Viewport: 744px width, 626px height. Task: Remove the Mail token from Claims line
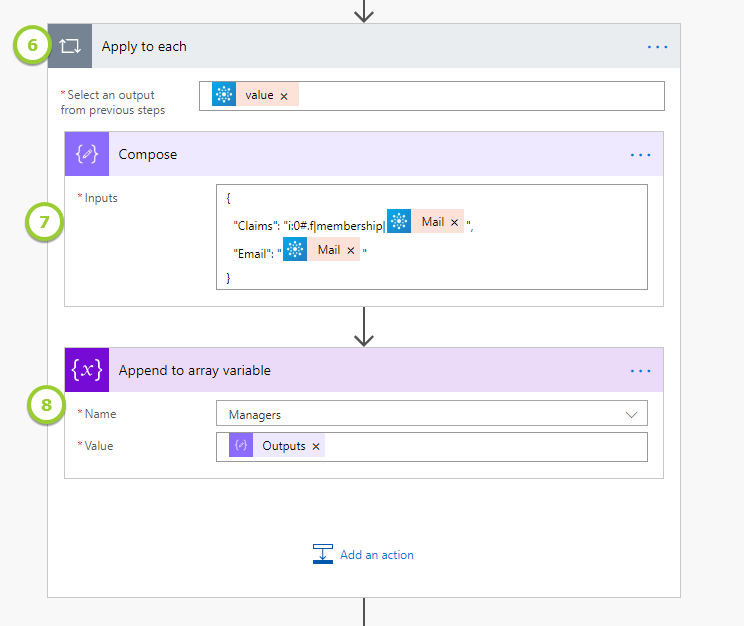click(455, 223)
